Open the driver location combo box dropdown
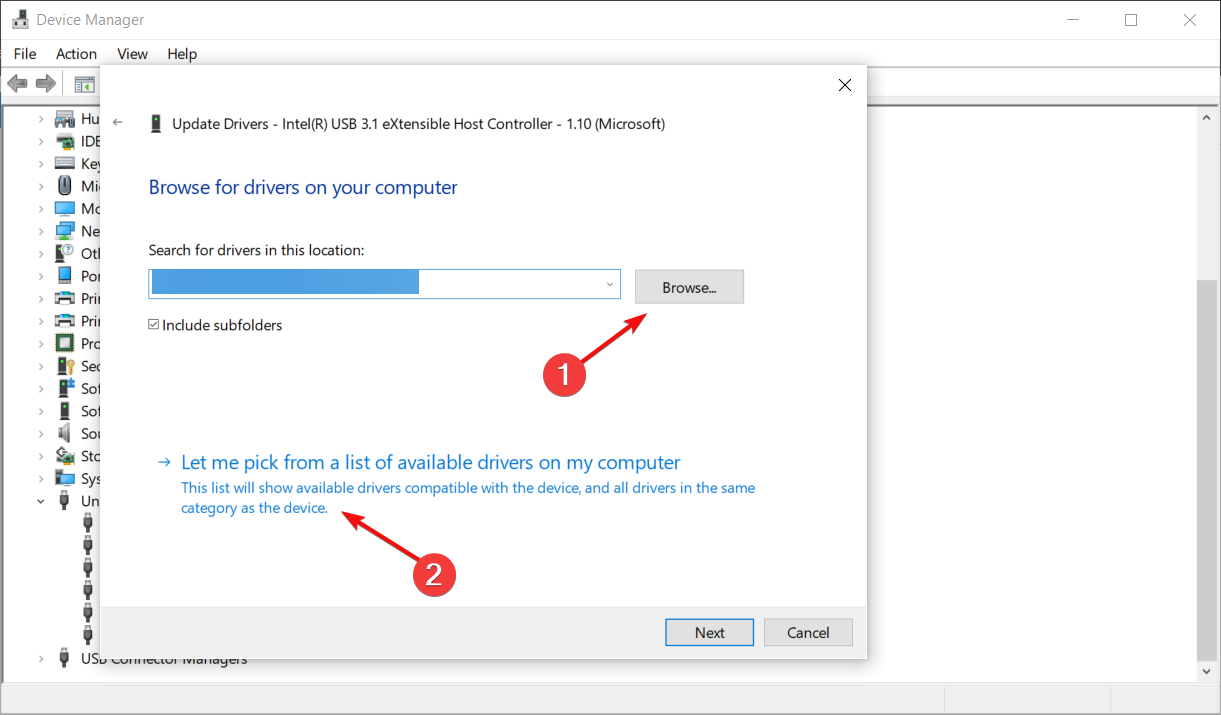The width and height of the screenshot is (1221, 715). pyautogui.click(x=610, y=285)
